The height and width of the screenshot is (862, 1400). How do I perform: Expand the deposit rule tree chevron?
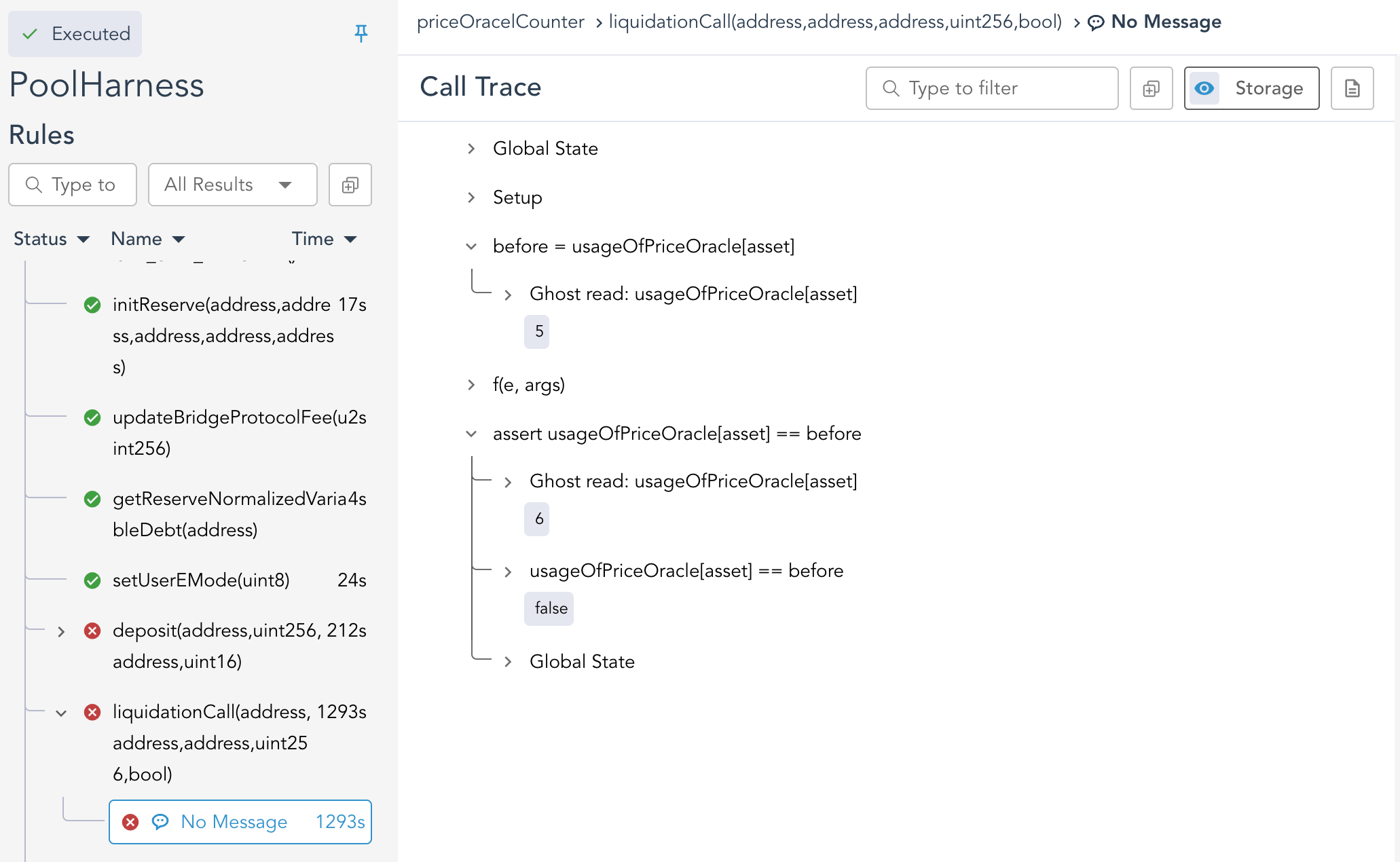(x=61, y=632)
